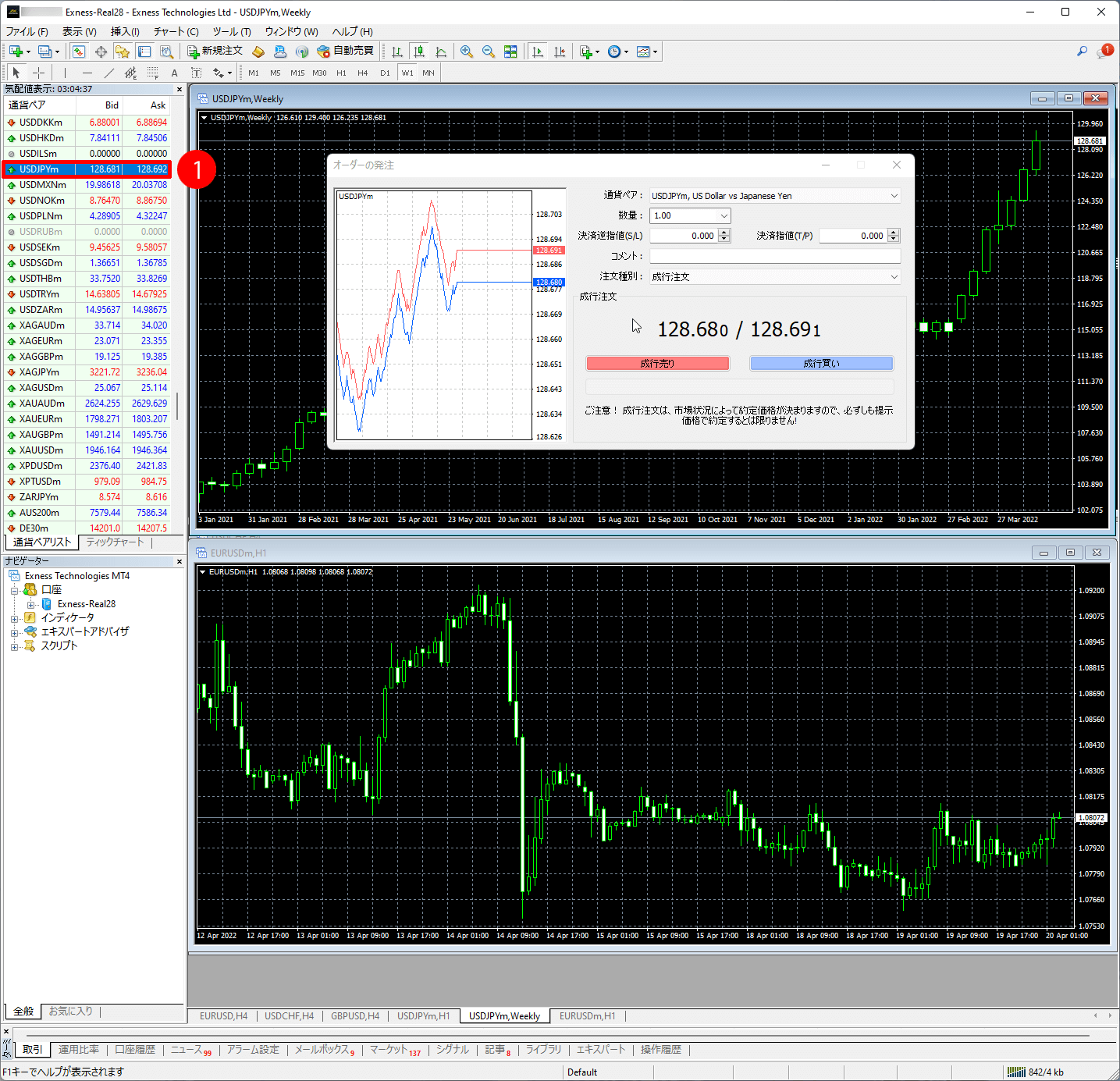1120x1081 pixels.
Task: Click the red 成行売り sell button
Action: pos(657,364)
